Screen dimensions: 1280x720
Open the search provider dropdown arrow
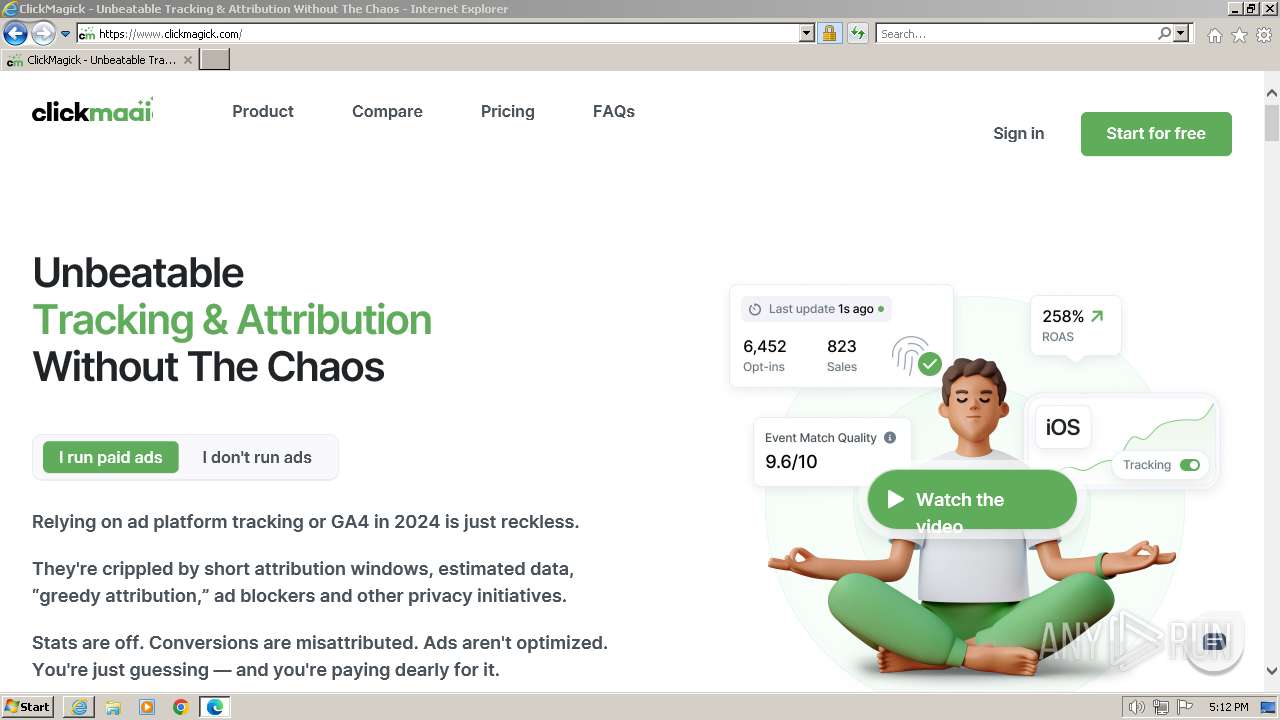[1182, 33]
